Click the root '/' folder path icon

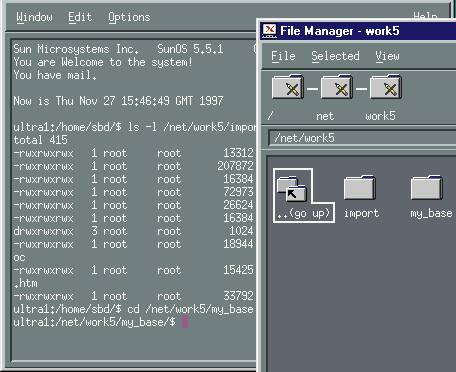tap(288, 87)
